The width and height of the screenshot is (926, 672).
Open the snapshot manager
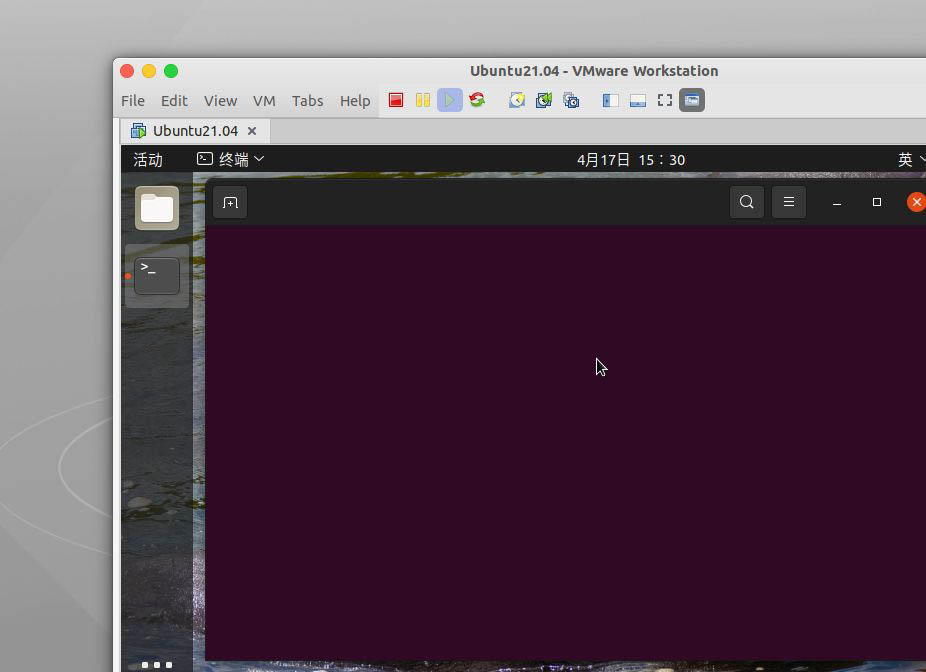570,100
